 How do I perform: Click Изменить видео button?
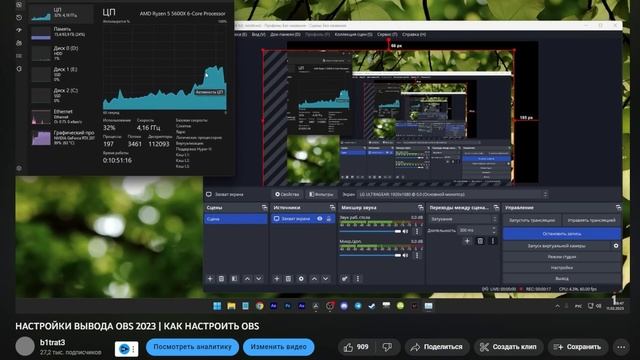pos(278,347)
